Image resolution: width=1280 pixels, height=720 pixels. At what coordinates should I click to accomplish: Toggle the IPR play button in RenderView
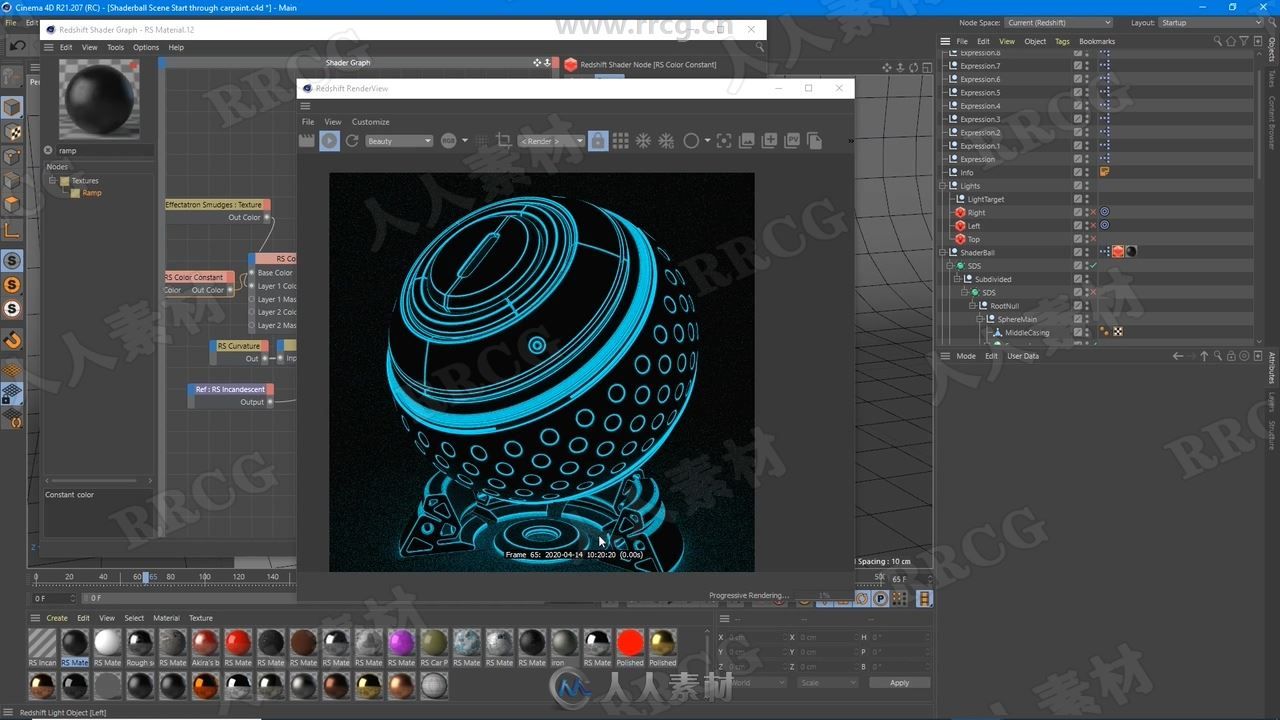[x=329, y=141]
